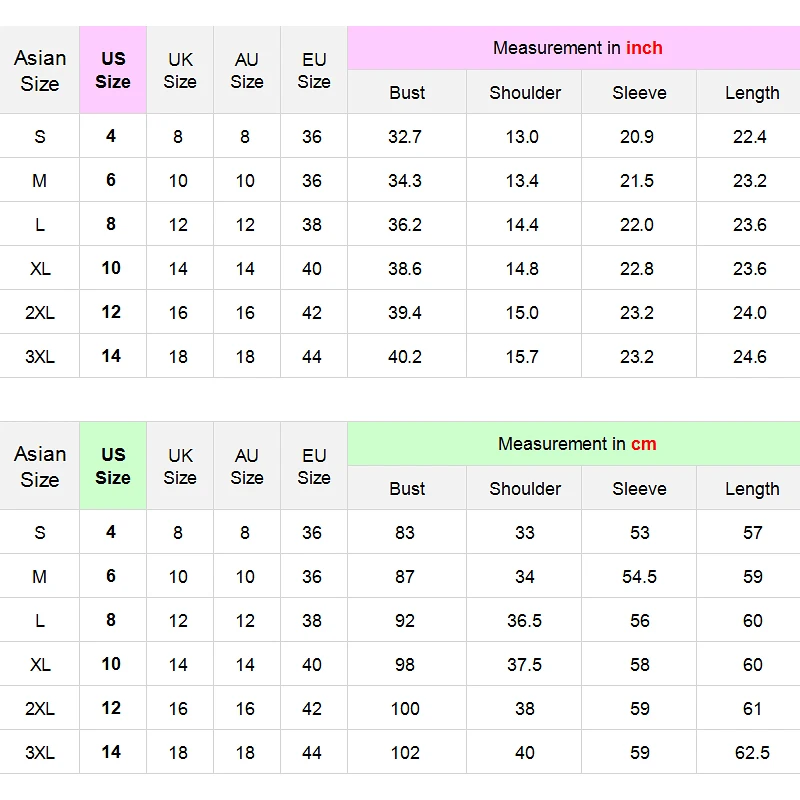This screenshot has height=800, width=800.
Task: Select the pink US Size header cell
Action: 113,70
